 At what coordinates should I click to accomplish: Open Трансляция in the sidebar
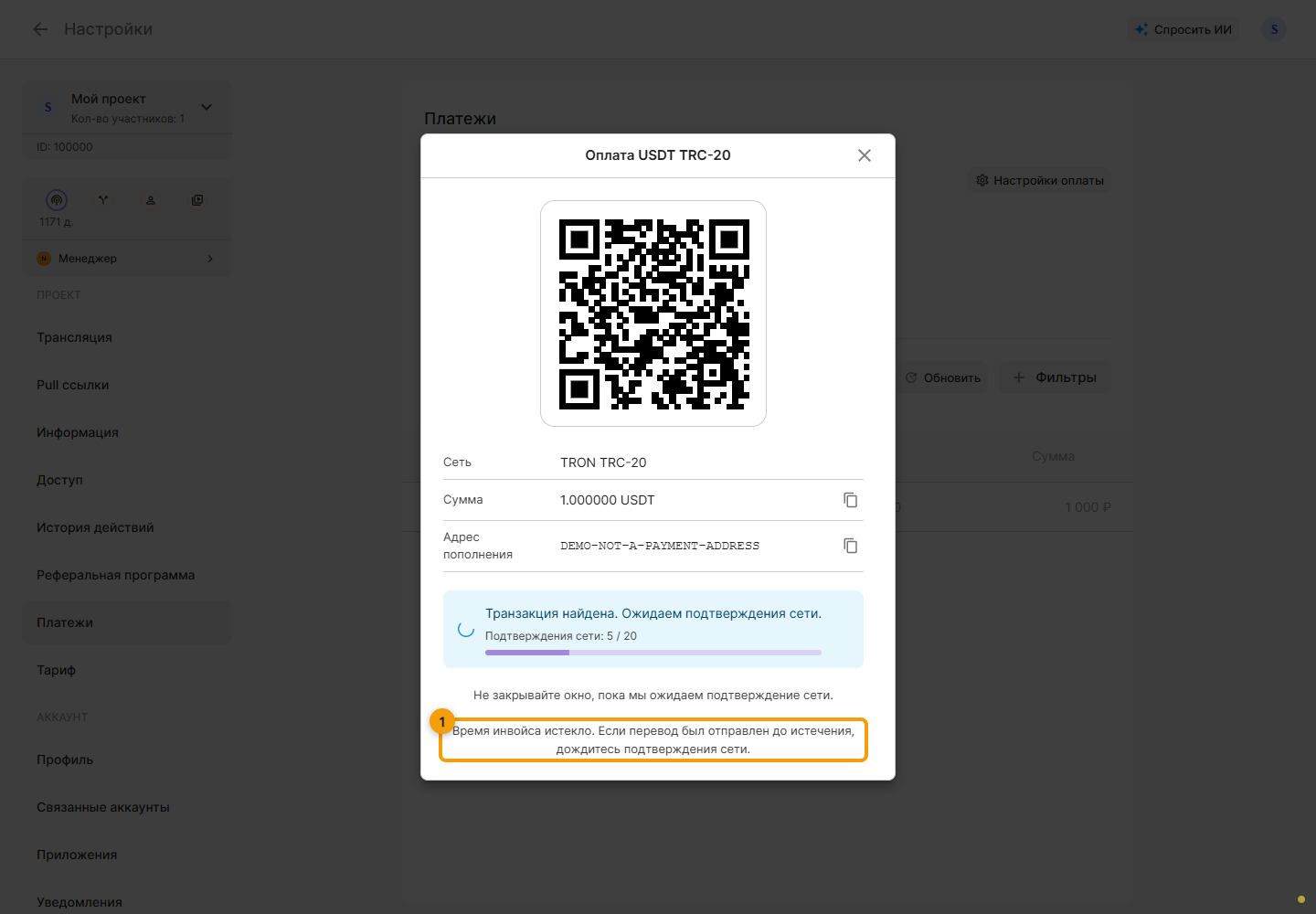(127, 337)
